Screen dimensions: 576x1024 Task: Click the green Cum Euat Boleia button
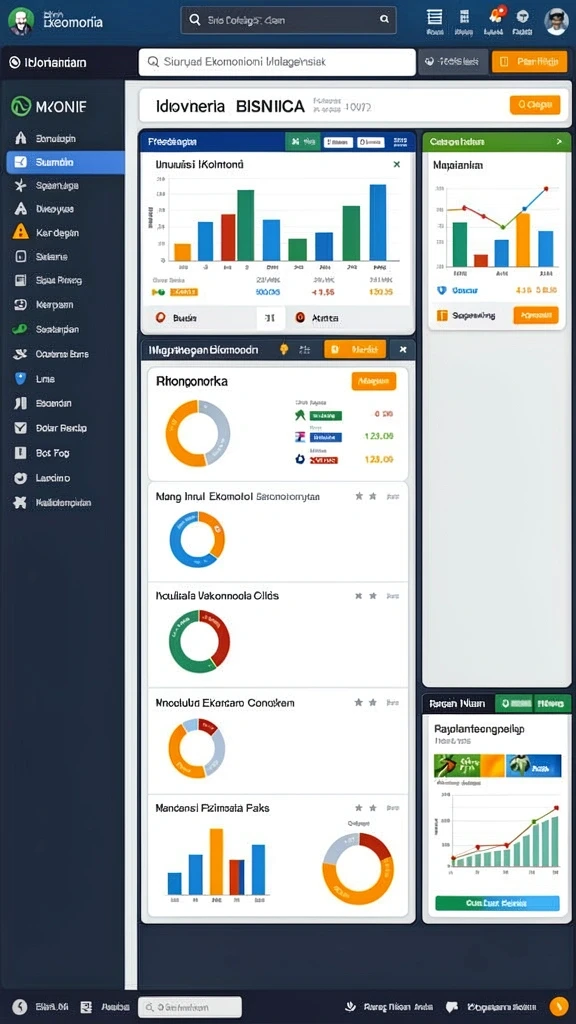[x=497, y=903]
